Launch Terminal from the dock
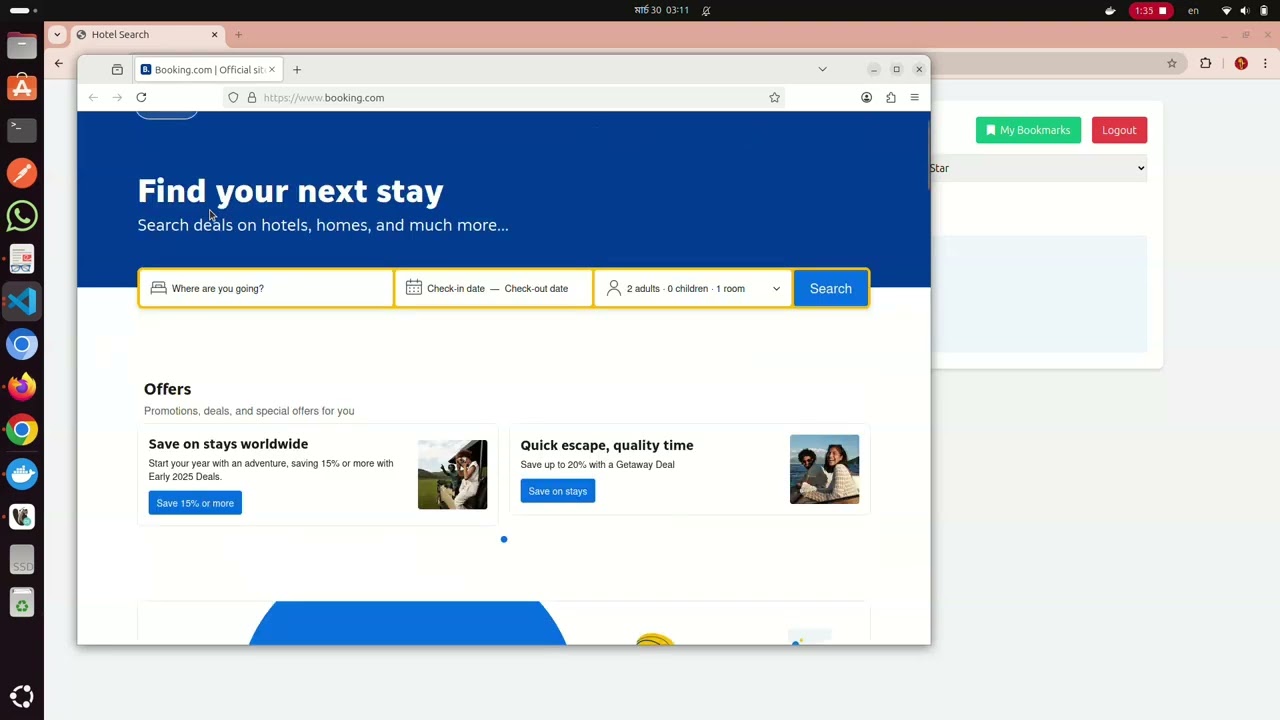This screenshot has width=1280, height=720. pos(22,129)
